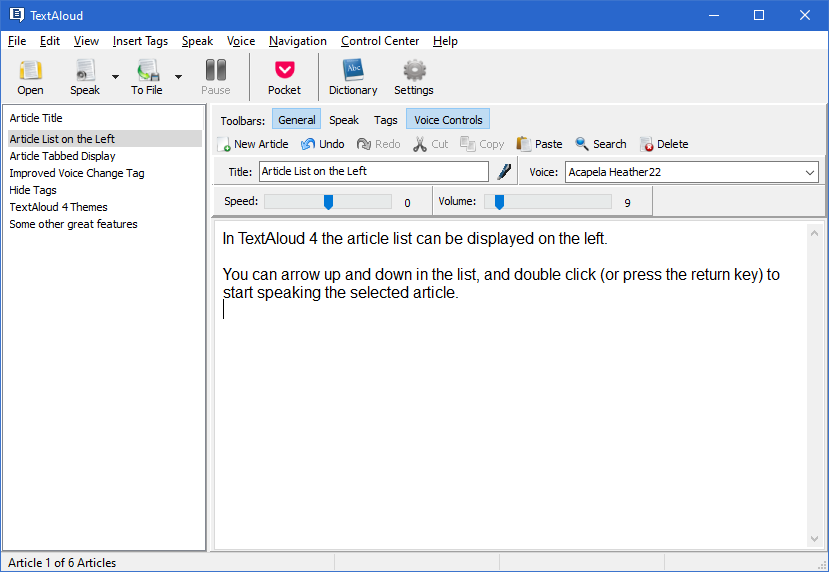Click the Delete article button
This screenshot has height=572, width=829.
pyautogui.click(x=664, y=144)
